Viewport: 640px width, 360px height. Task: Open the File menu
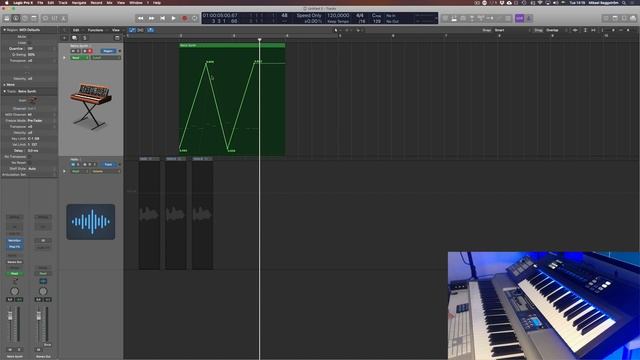(40, 2)
